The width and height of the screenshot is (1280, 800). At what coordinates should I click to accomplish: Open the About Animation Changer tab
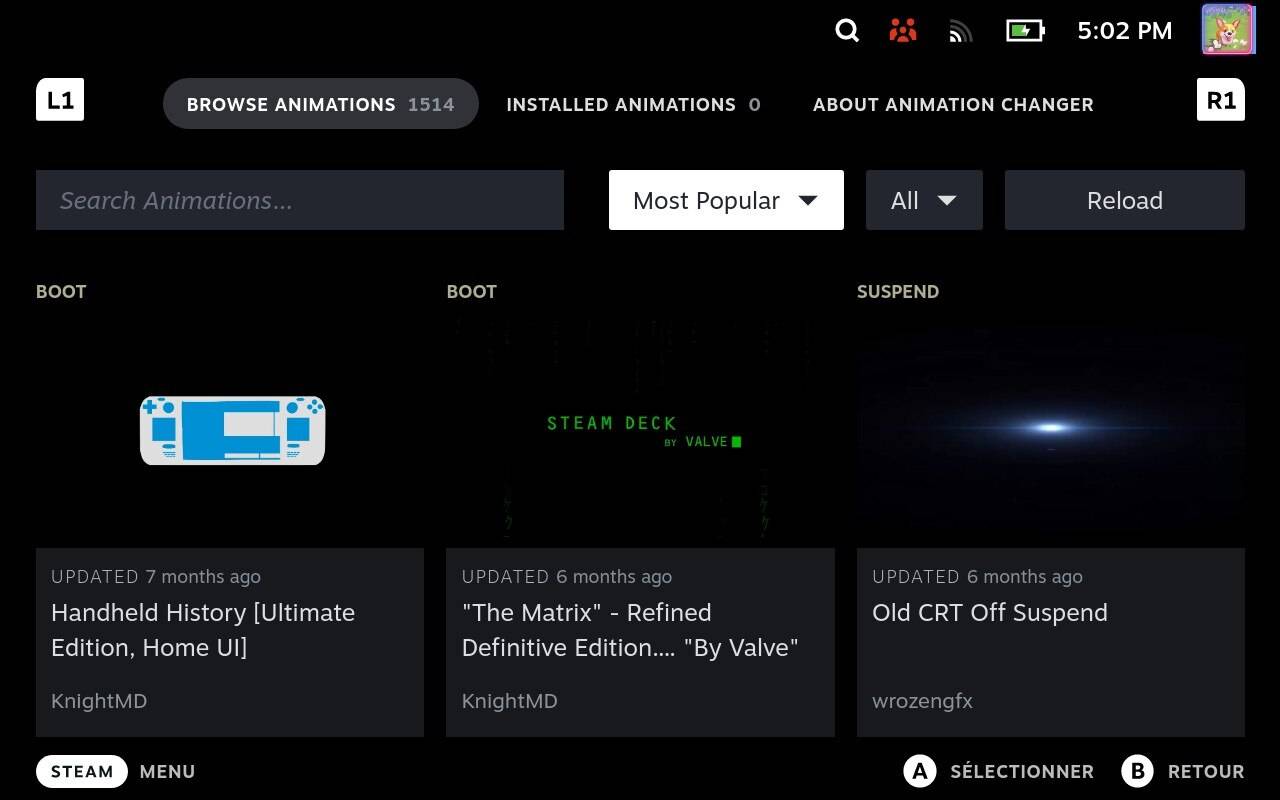click(x=953, y=104)
